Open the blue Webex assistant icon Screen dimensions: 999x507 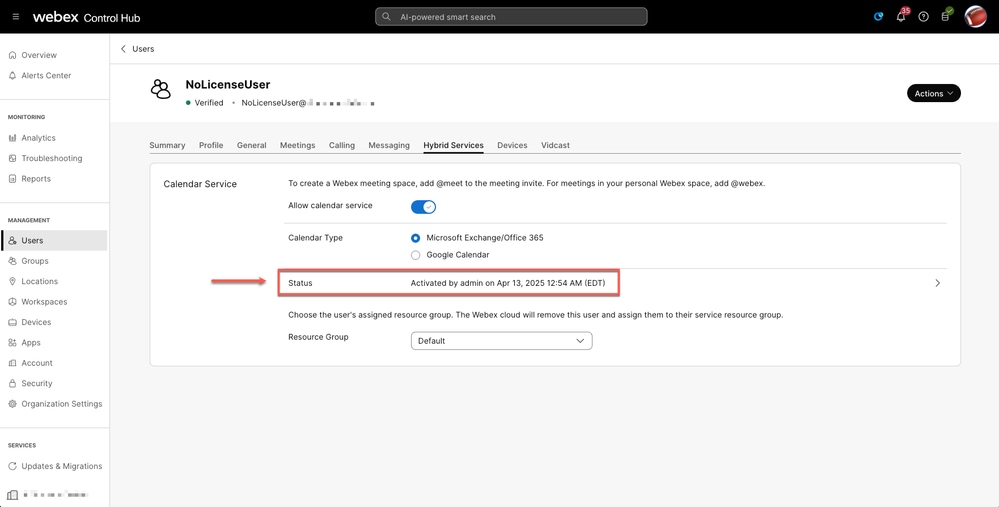tap(879, 17)
